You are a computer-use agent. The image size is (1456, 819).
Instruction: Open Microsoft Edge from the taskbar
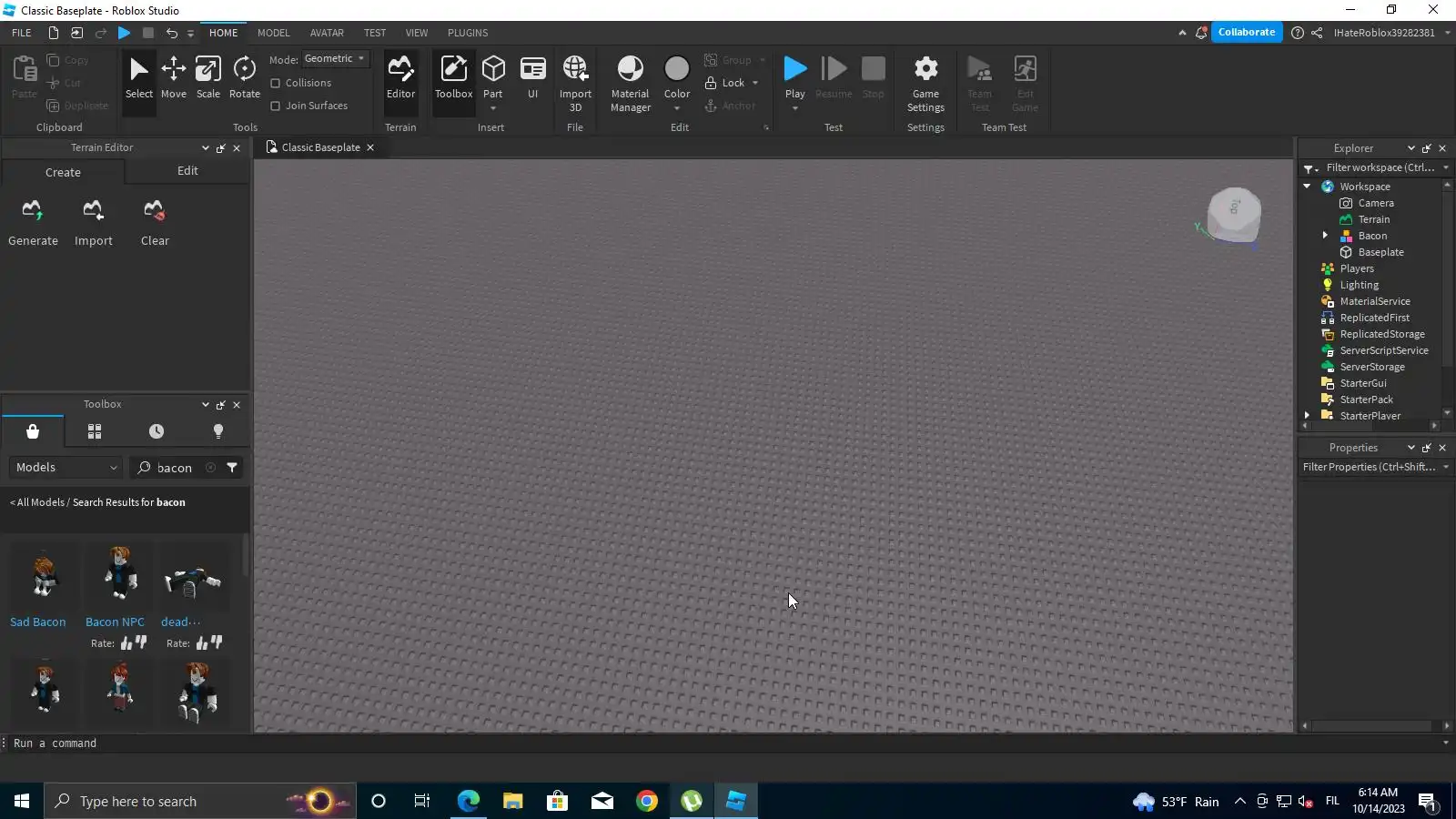468,801
